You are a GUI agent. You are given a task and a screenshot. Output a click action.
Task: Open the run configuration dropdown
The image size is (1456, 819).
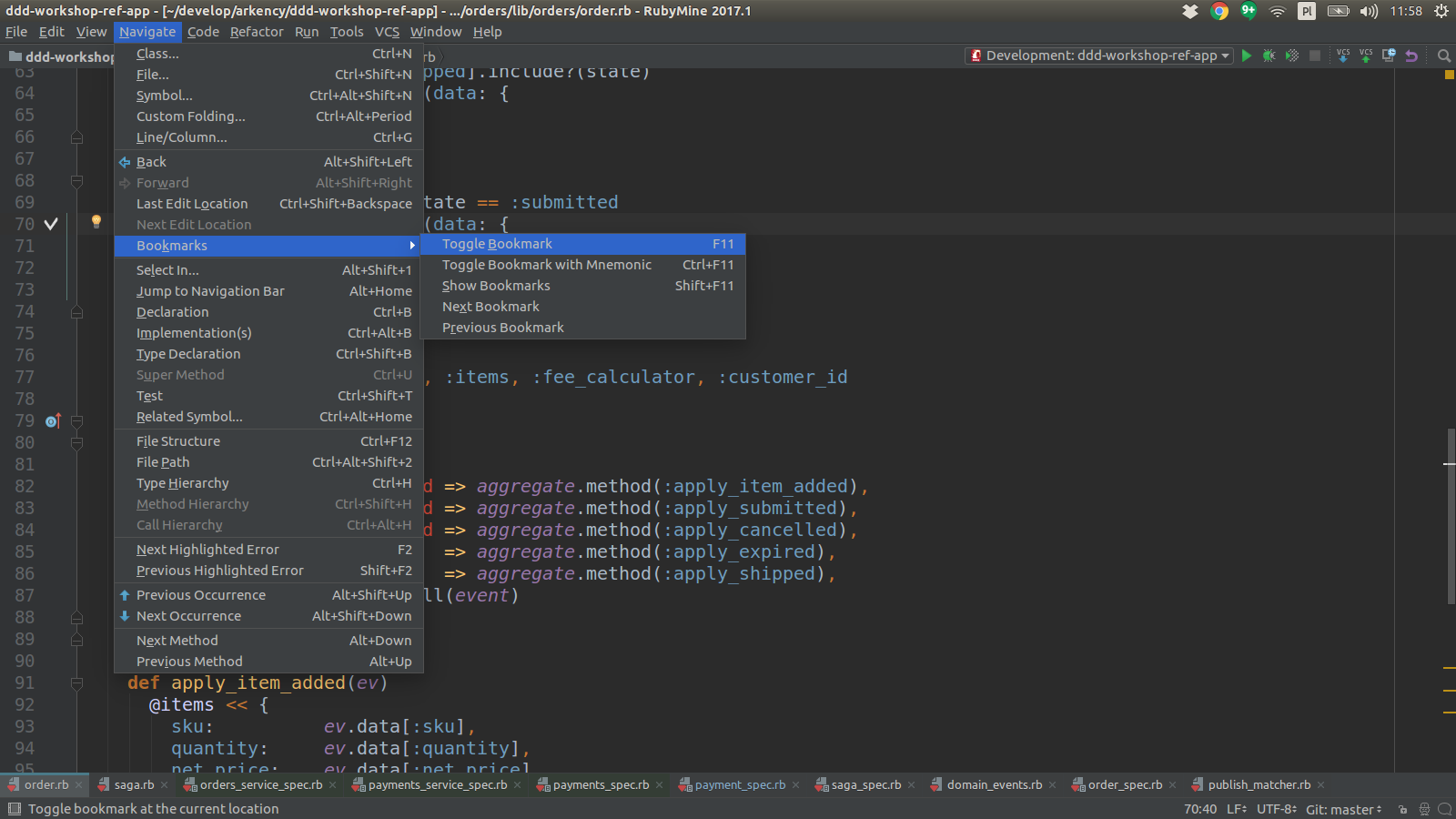tap(1099, 56)
